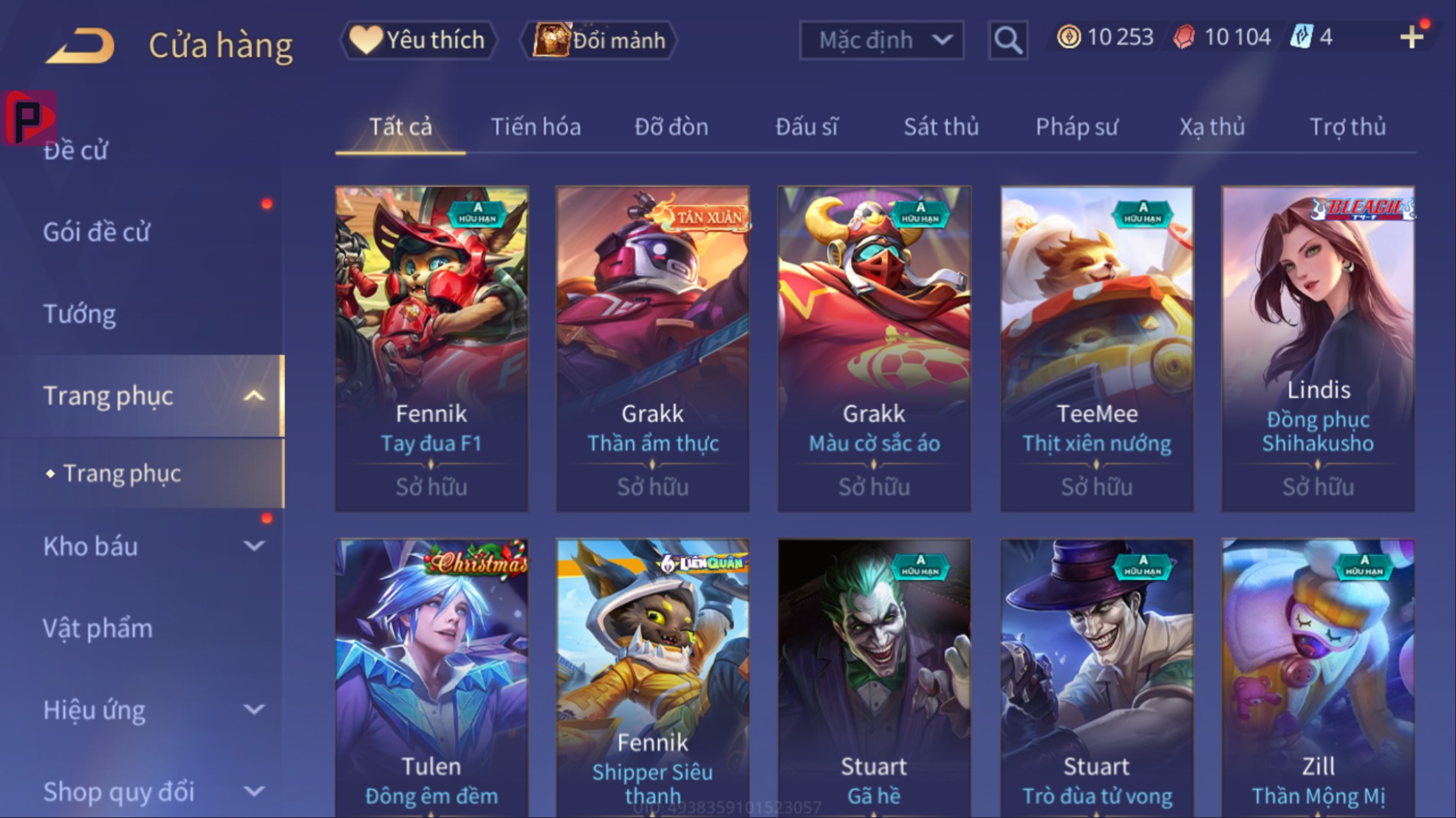The height and width of the screenshot is (818, 1456).
Task: Open the Tướng sidebar menu
Action: click(79, 315)
